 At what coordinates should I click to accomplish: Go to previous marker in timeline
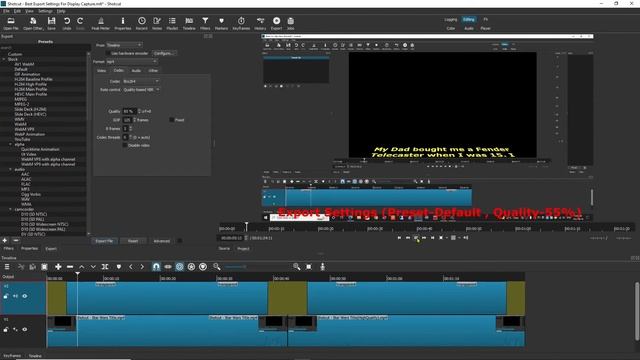pyautogui.click(x=131, y=267)
